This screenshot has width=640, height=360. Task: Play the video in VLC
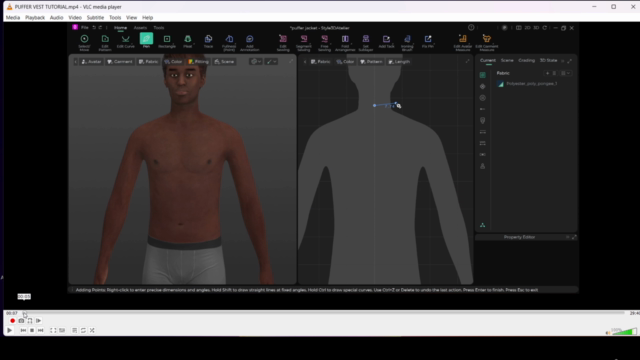pos(9,331)
